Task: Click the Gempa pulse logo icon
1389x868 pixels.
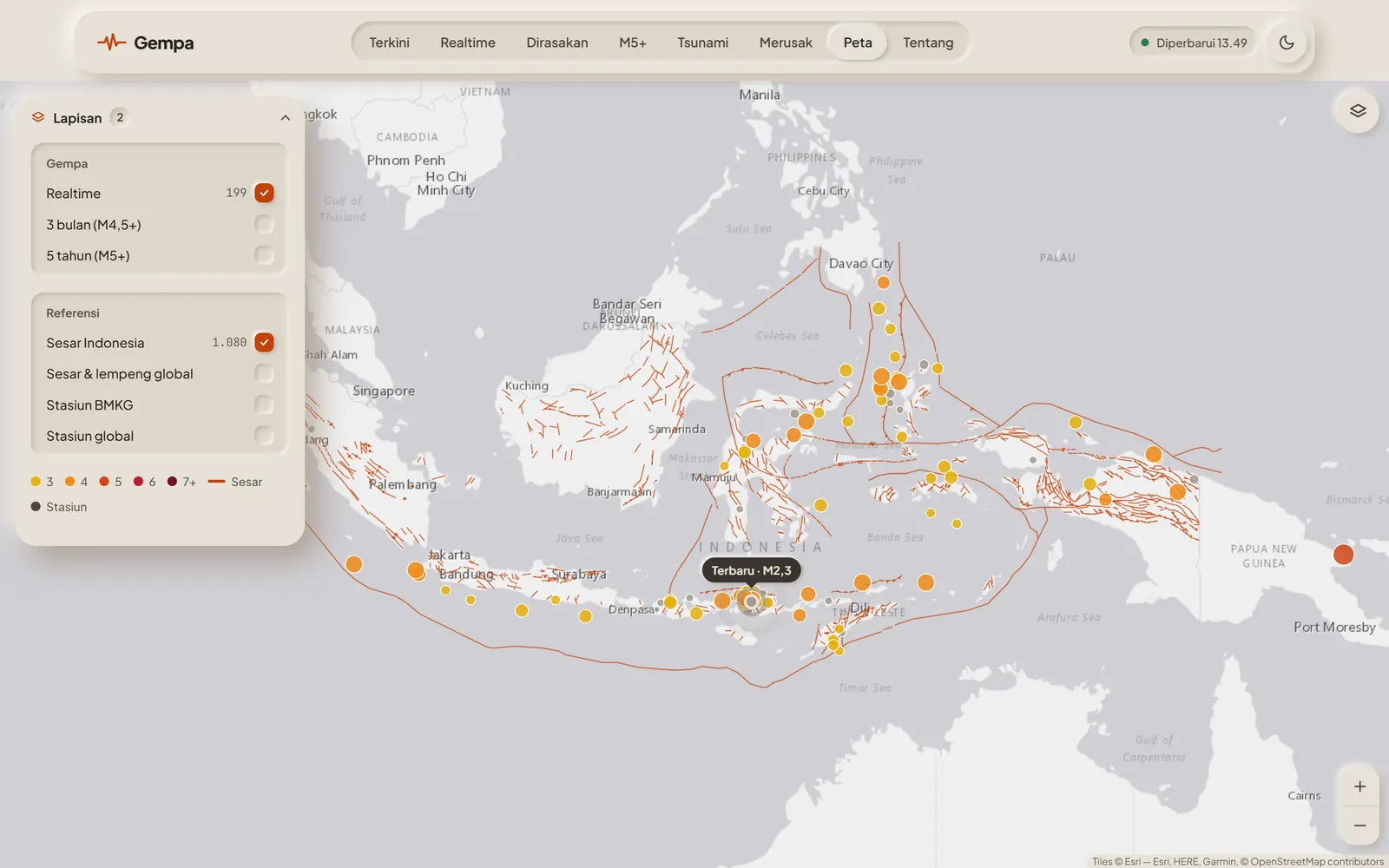Action: pyautogui.click(x=111, y=43)
